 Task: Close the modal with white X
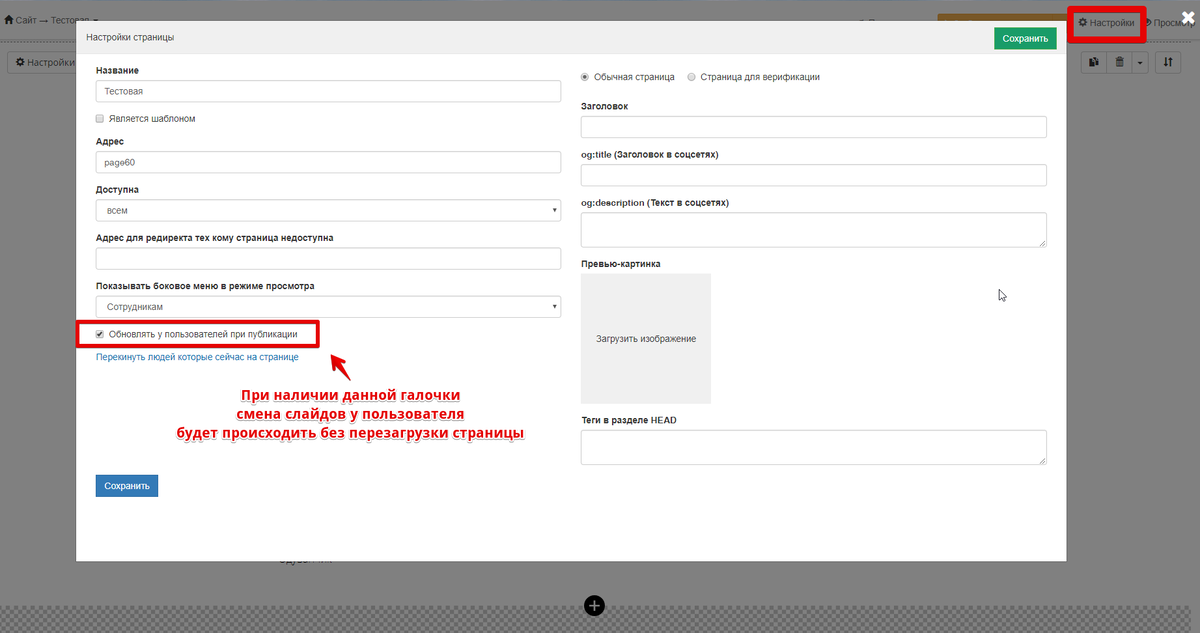coord(1188,17)
